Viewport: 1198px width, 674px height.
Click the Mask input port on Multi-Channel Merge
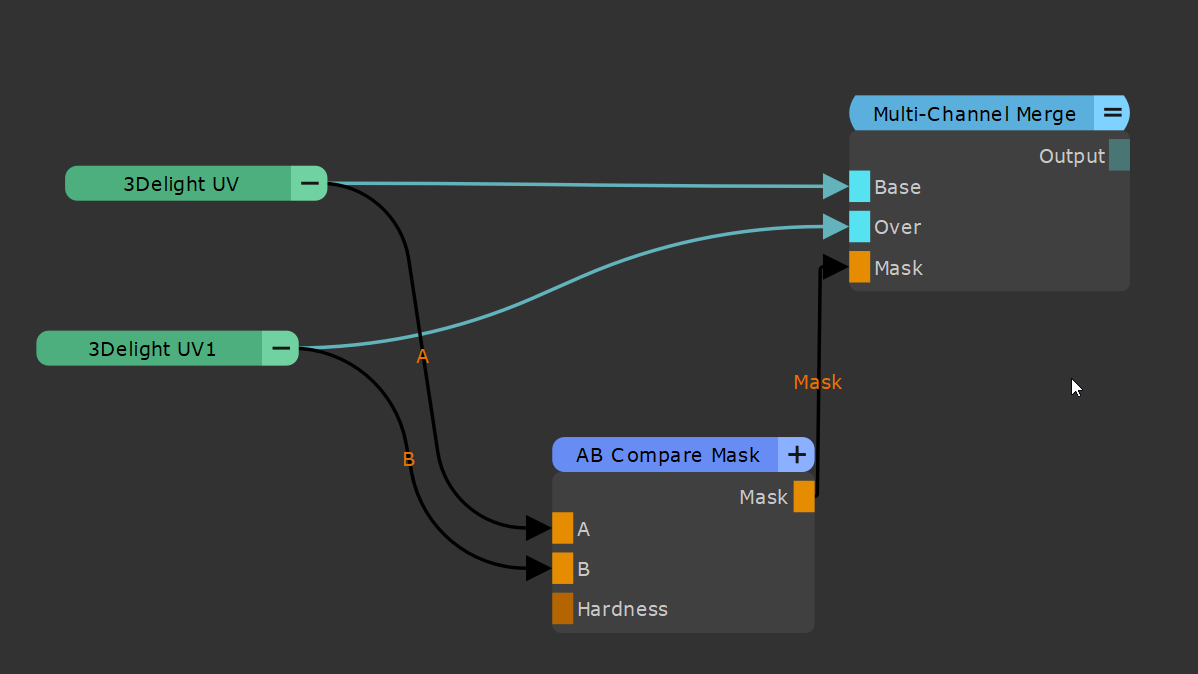coord(859,267)
